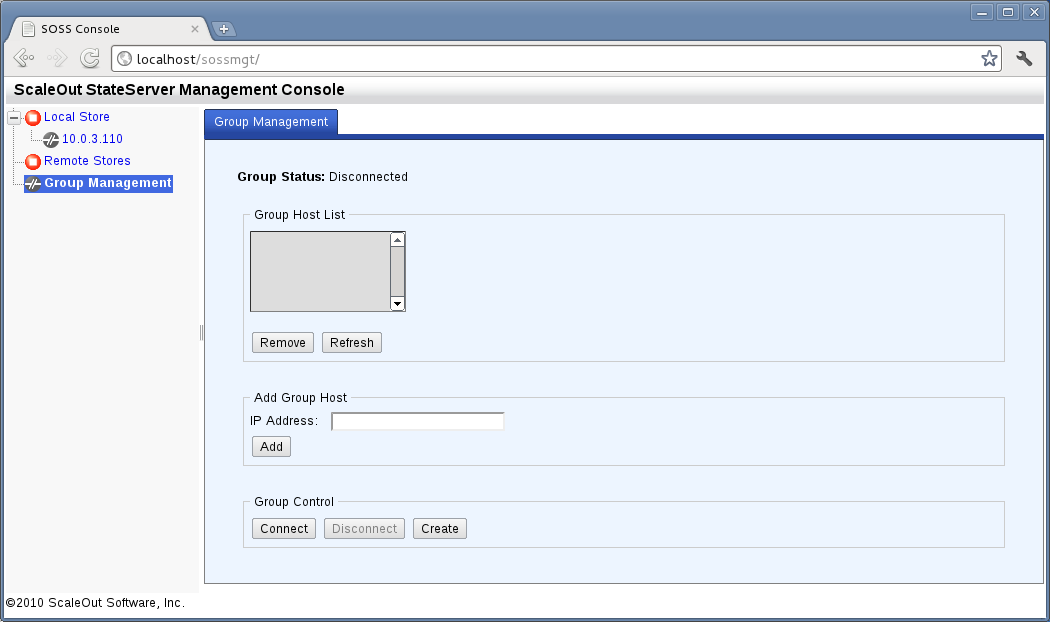Close the browser window
Screen dimensions: 1050x622
point(1034,12)
